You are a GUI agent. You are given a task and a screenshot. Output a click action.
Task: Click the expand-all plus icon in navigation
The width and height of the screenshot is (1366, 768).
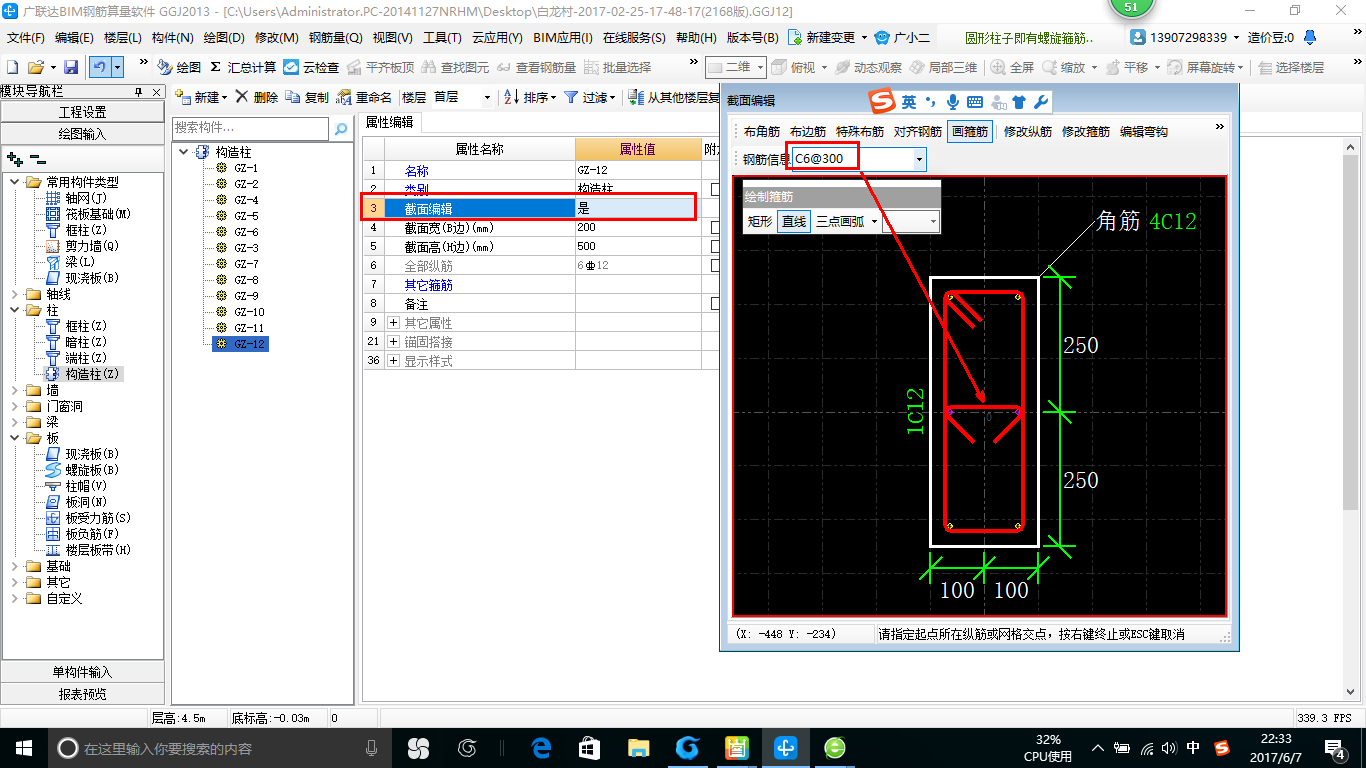pos(14,159)
